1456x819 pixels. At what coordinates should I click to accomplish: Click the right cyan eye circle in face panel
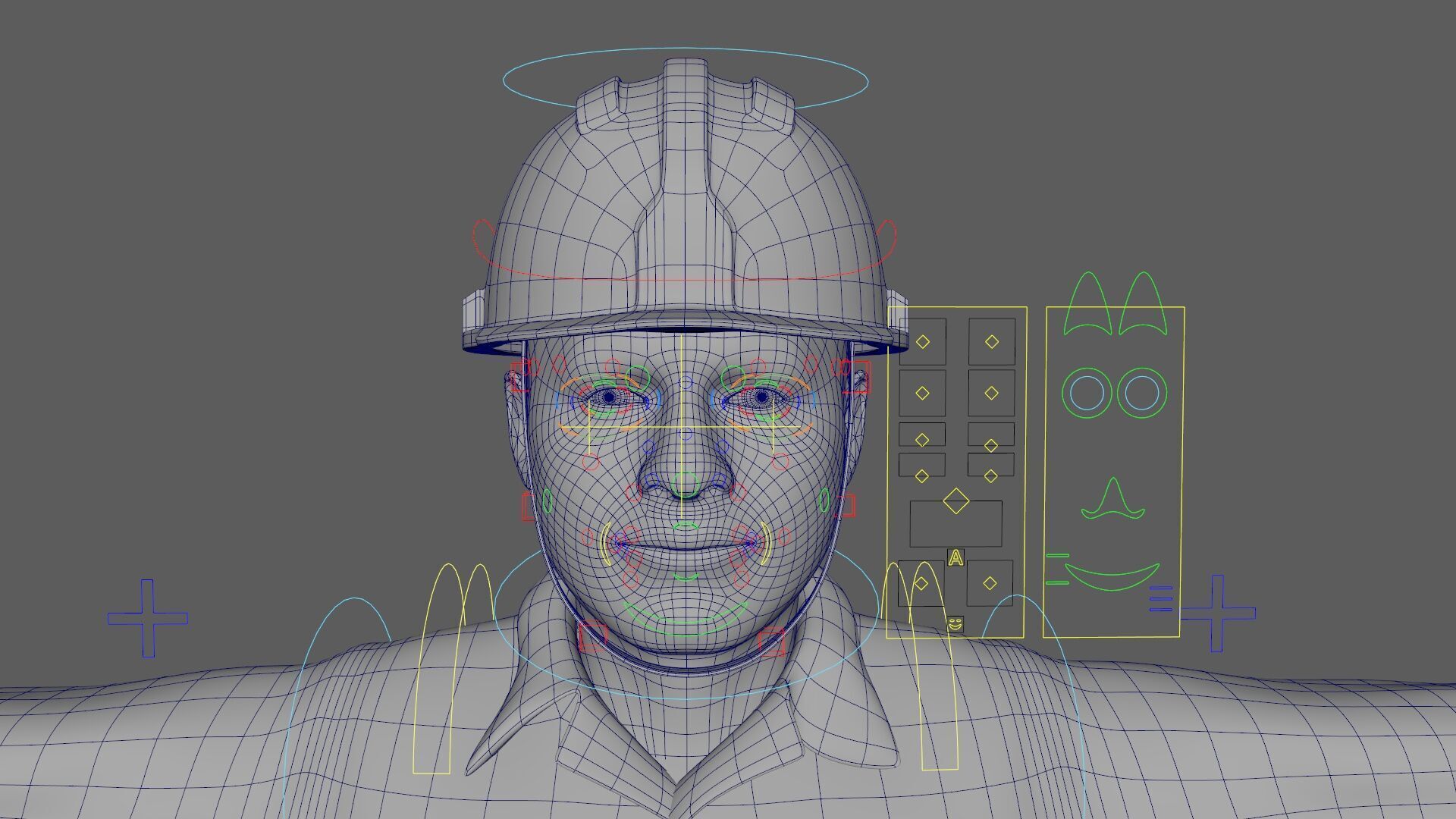pos(1141,393)
